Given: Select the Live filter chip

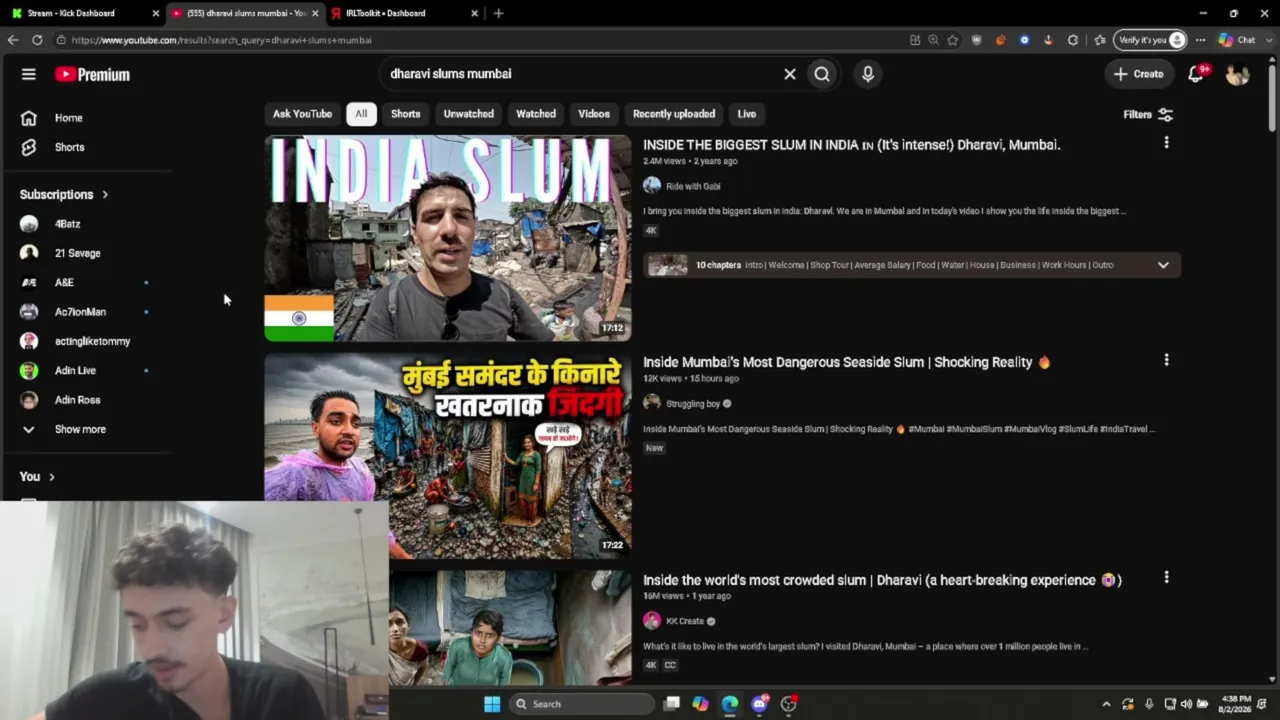Looking at the screenshot, I should point(747,114).
